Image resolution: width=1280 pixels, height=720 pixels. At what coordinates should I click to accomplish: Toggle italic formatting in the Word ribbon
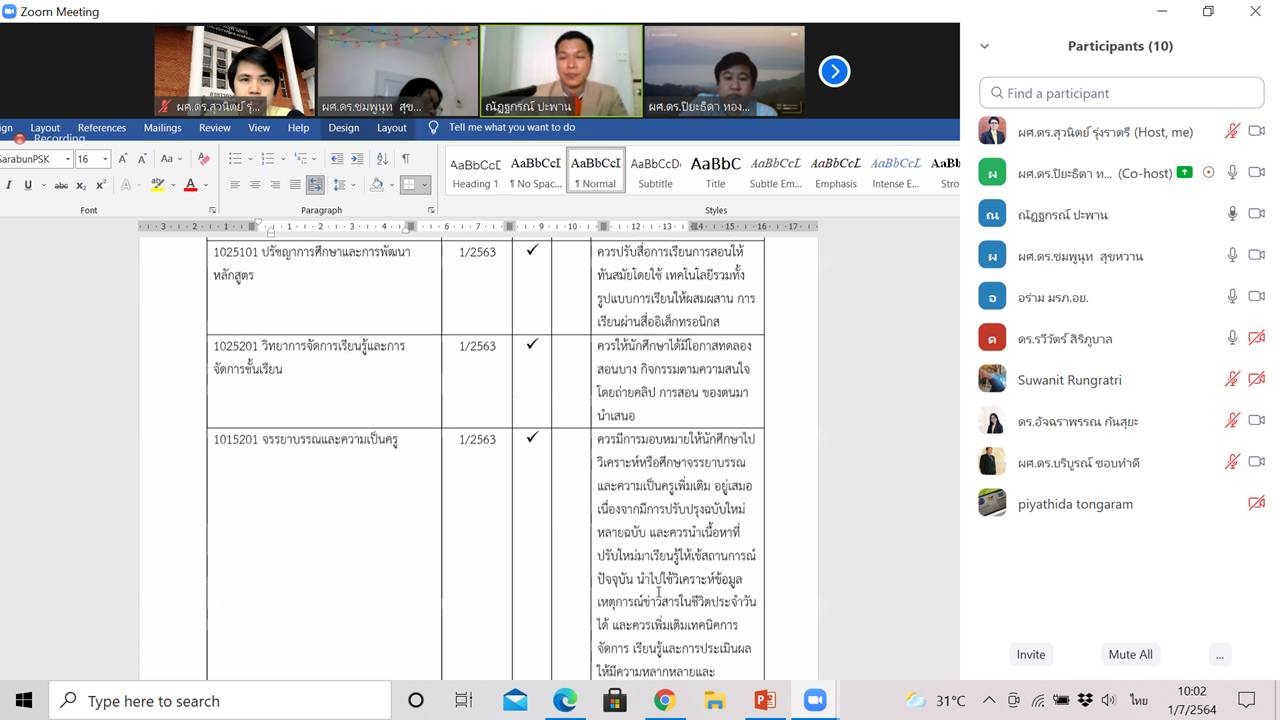8,185
